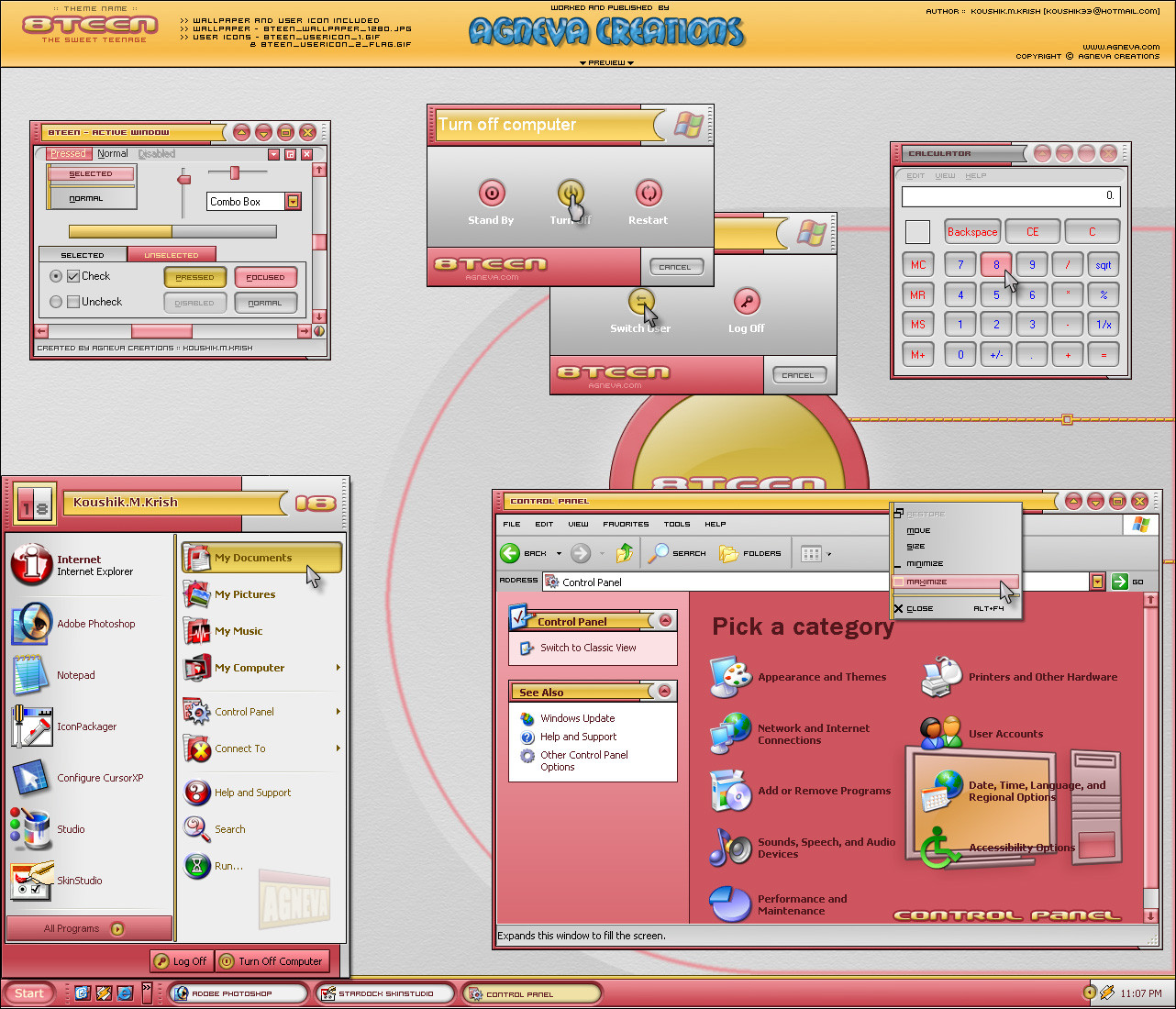This screenshot has height=1009, width=1176.
Task: Open the Appearance and Themes category
Action: tap(798, 677)
